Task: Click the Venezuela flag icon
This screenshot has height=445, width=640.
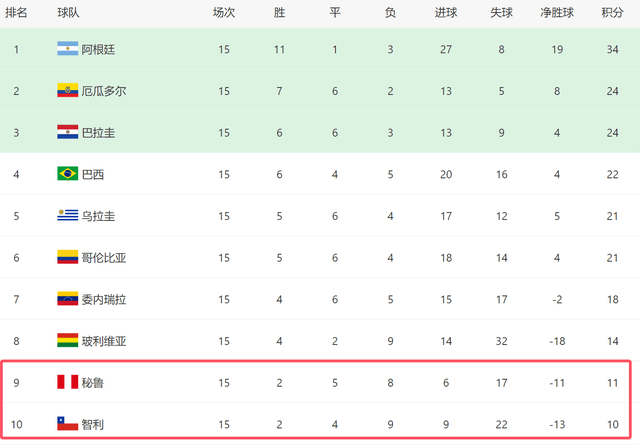Action: (x=67, y=299)
